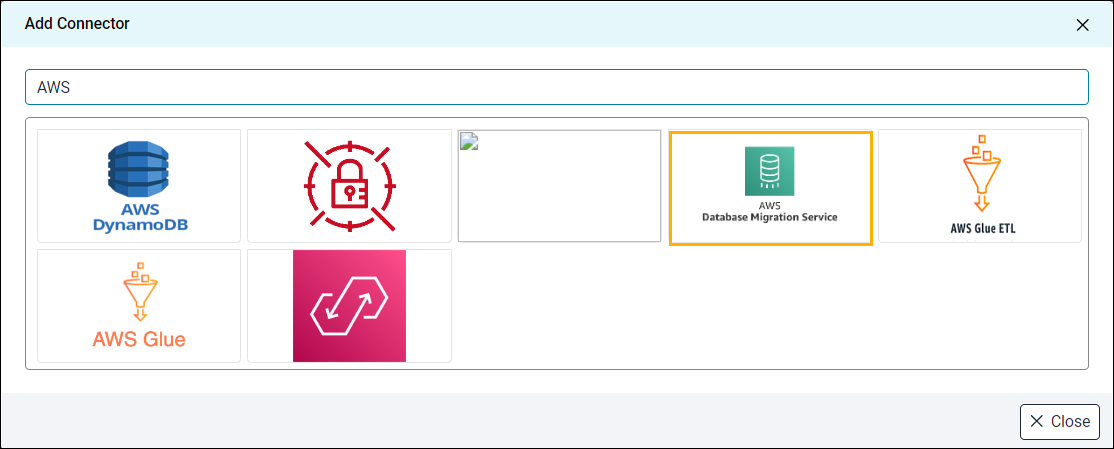Choose the red padlock target connector
The image size is (1114, 449).
click(x=350, y=186)
